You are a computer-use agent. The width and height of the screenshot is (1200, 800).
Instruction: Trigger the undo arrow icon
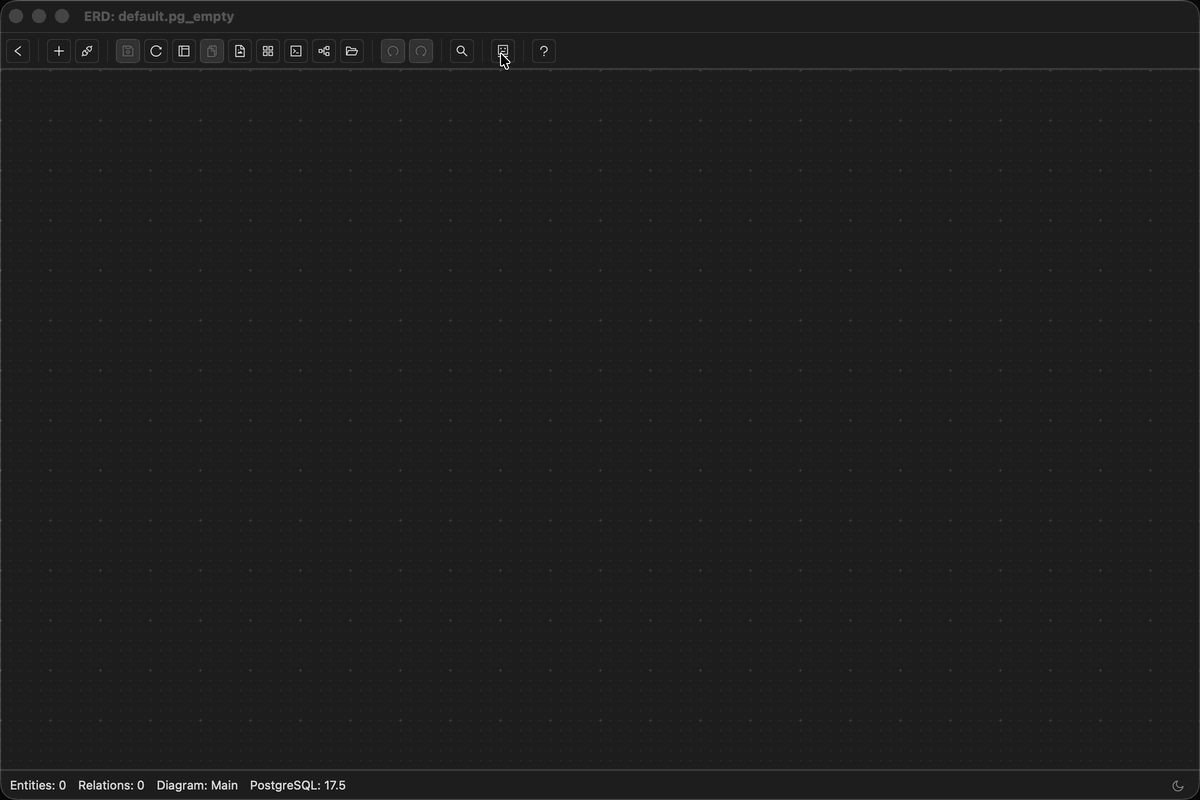[x=392, y=51]
